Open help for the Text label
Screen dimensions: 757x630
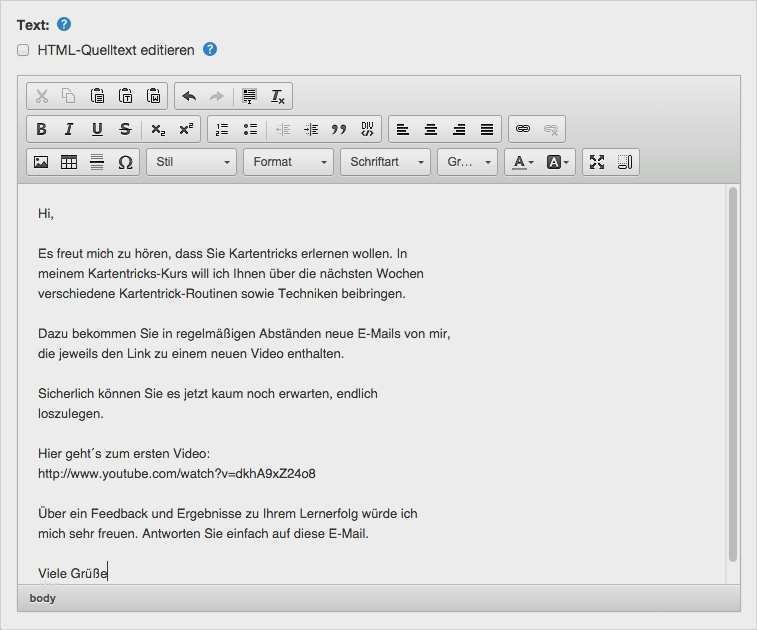pyautogui.click(x=64, y=24)
